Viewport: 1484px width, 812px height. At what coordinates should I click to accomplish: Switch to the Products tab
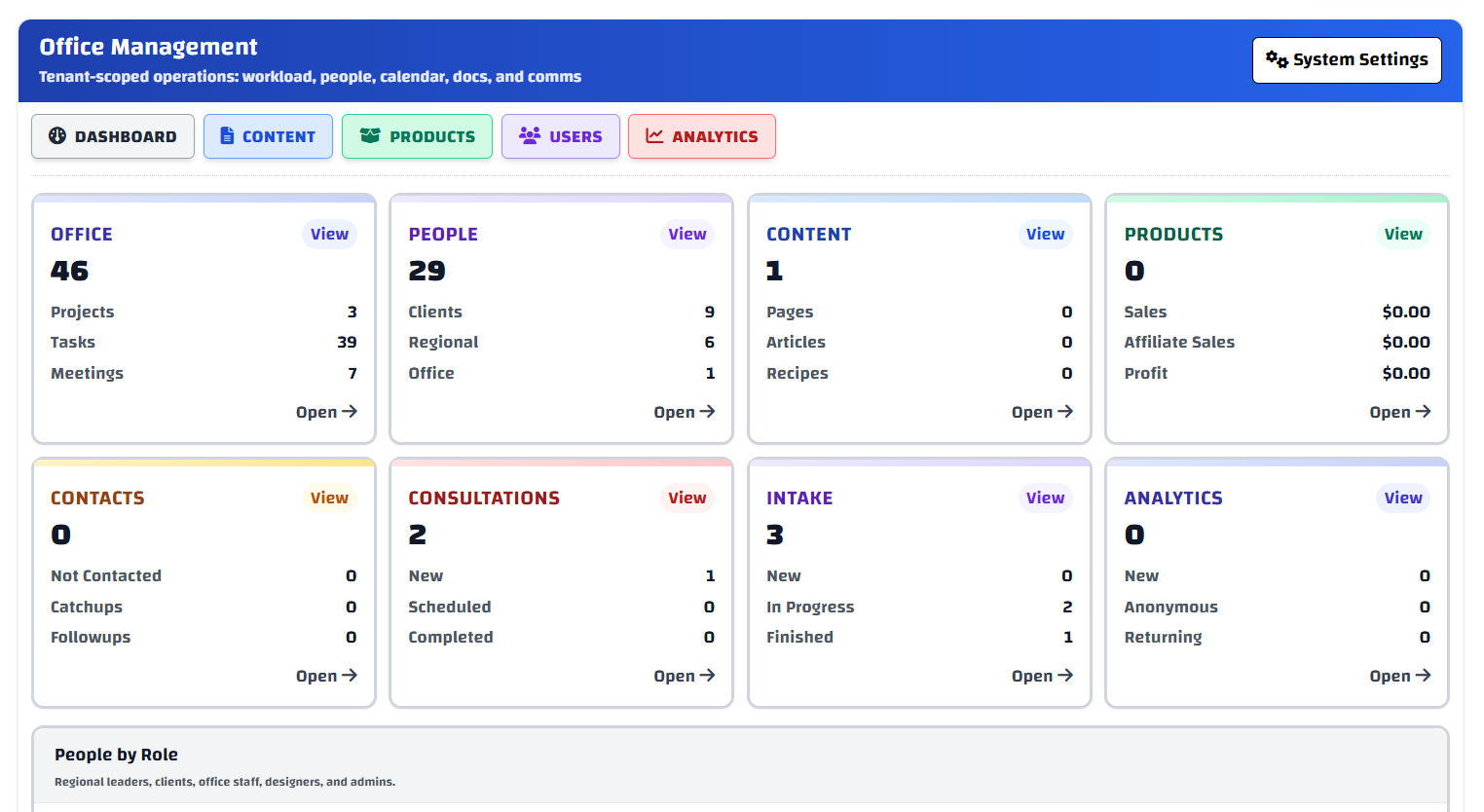click(x=417, y=136)
